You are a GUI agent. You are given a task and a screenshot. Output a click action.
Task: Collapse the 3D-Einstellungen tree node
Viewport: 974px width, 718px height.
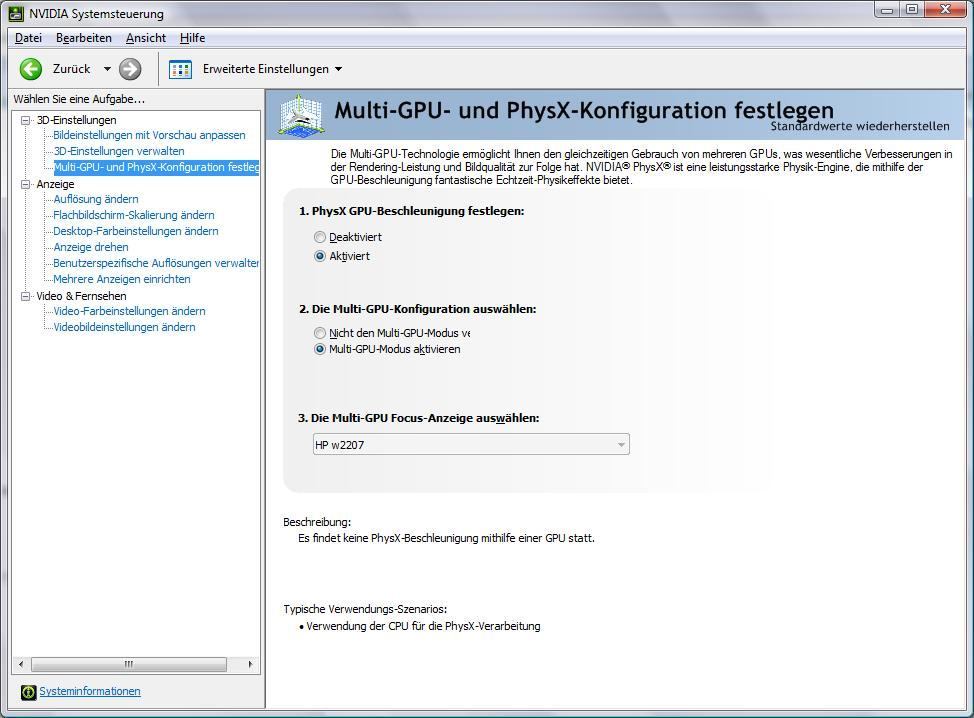(x=25, y=120)
